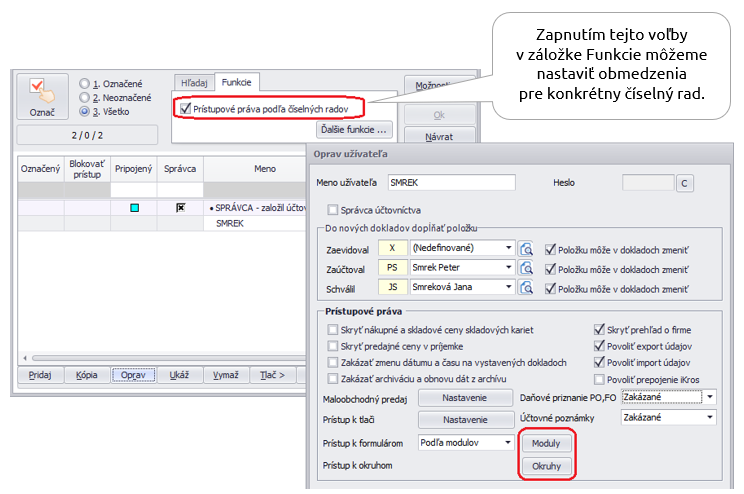This screenshot has width=744, height=494.
Task: Toggle Skryť prehľad o firme checkbox
Action: pos(599,330)
